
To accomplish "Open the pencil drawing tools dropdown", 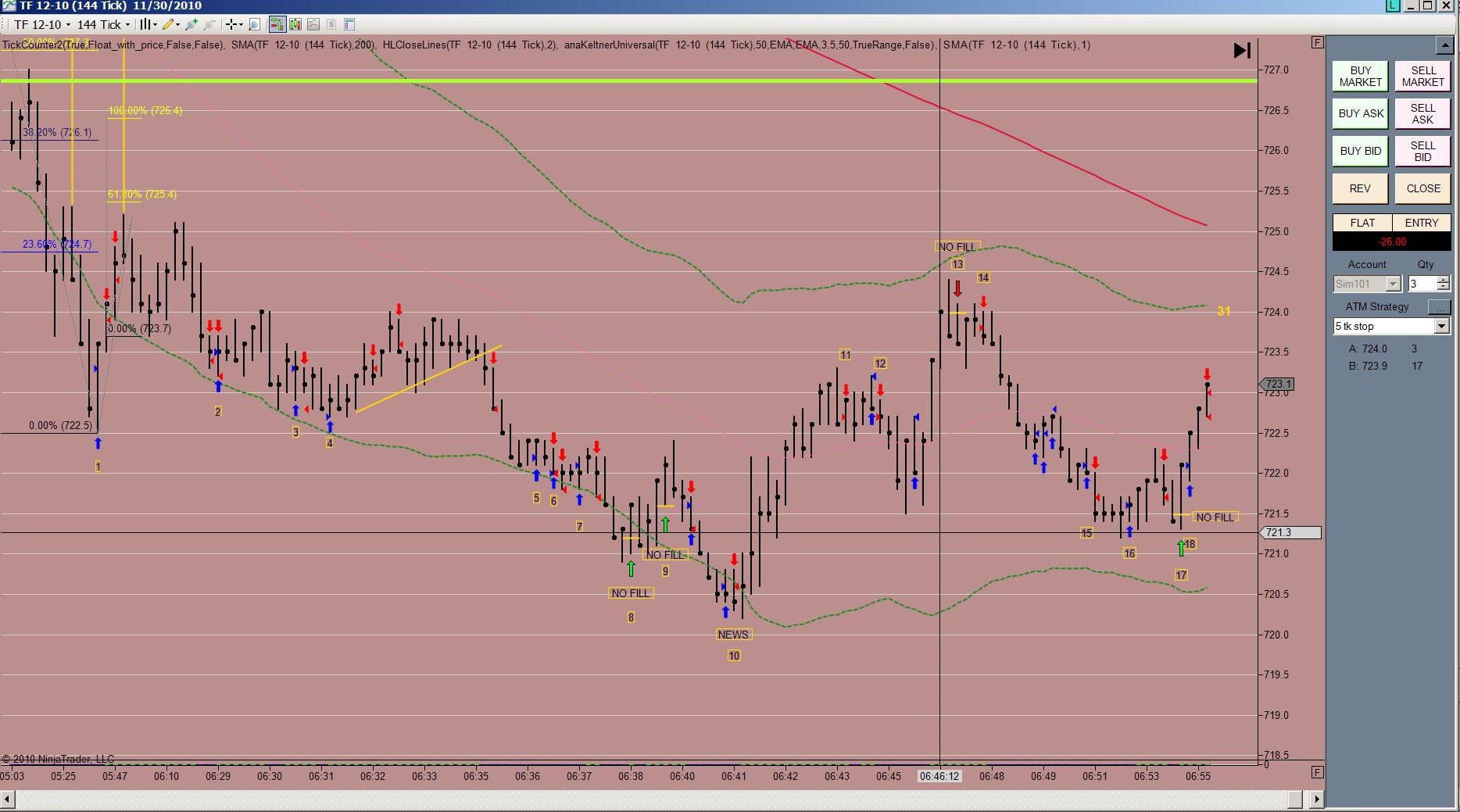I will [x=171, y=24].
